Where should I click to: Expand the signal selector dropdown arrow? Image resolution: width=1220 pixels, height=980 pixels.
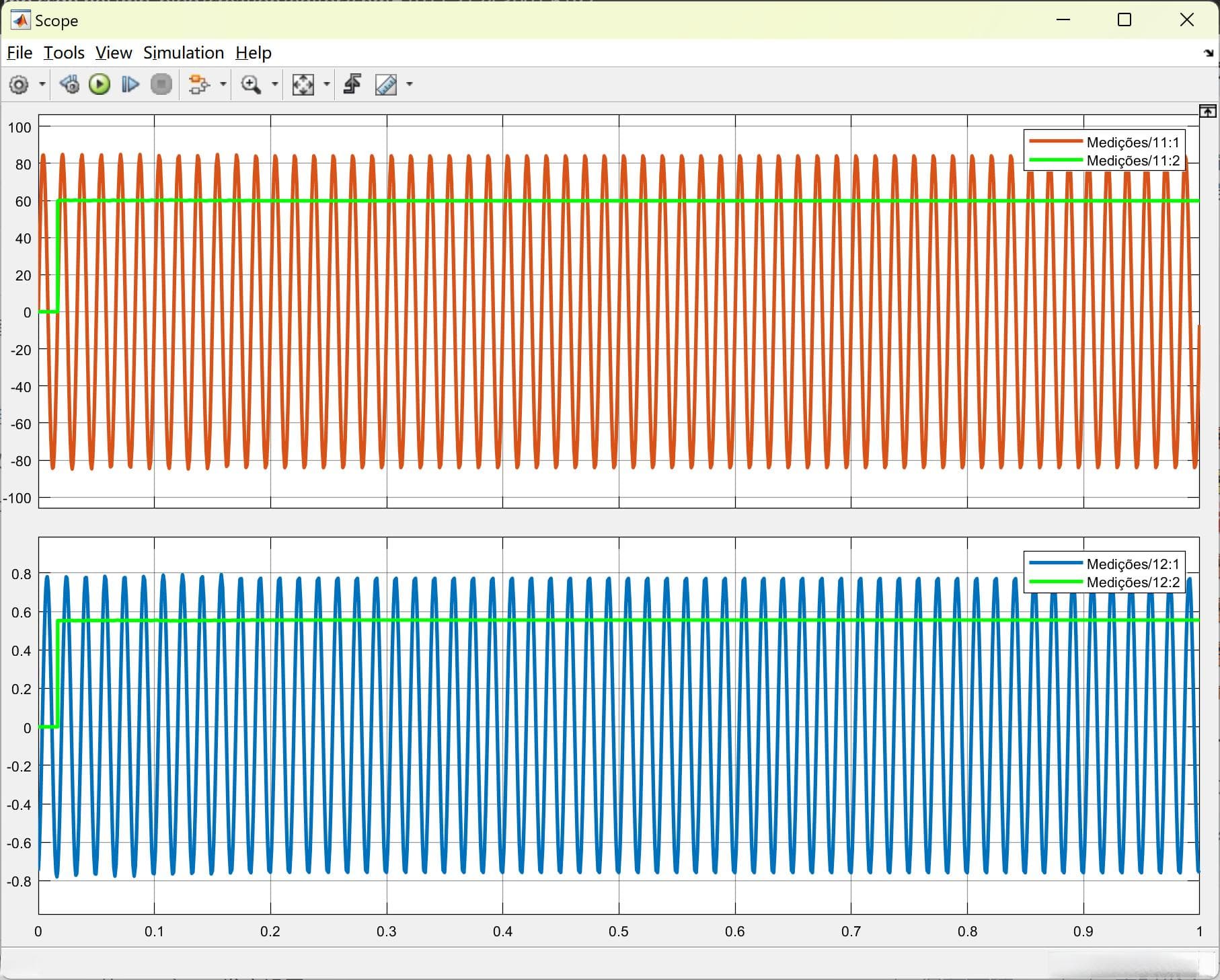(223, 85)
